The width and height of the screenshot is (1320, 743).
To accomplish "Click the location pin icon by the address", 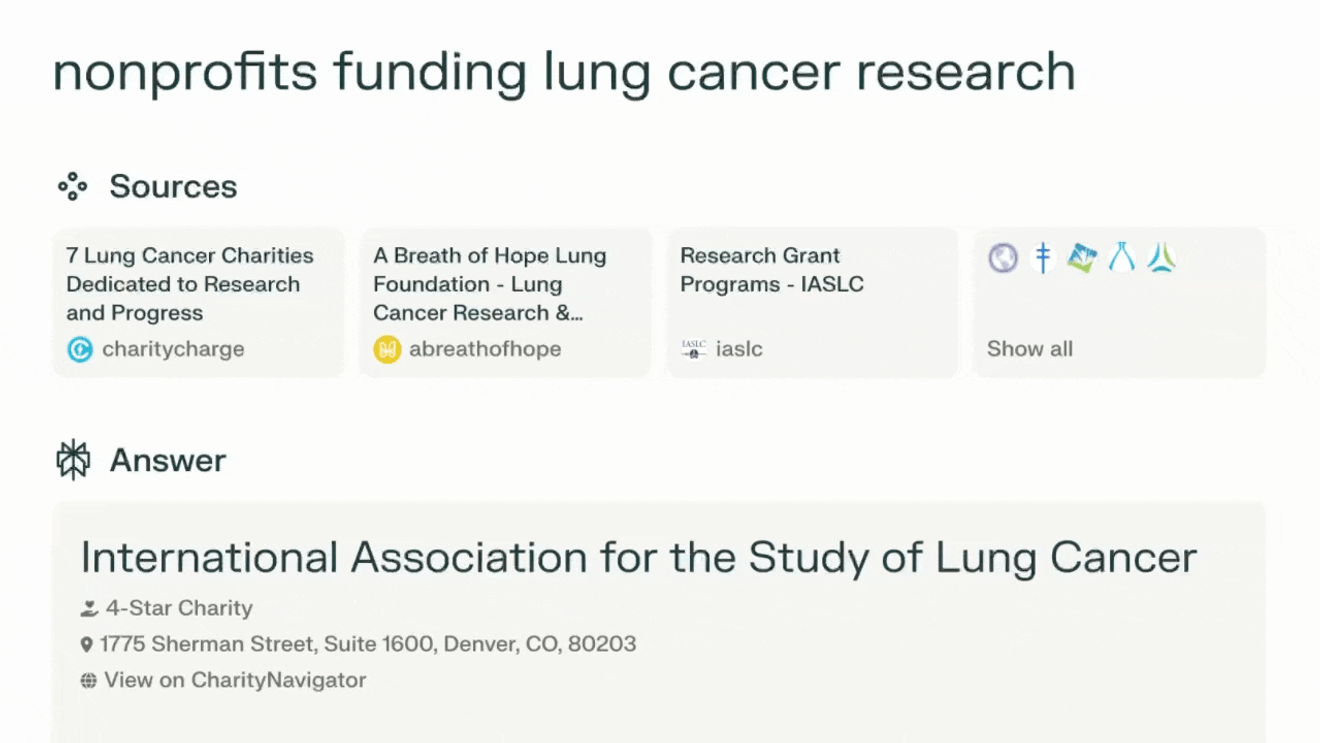I will pyautogui.click(x=87, y=645).
